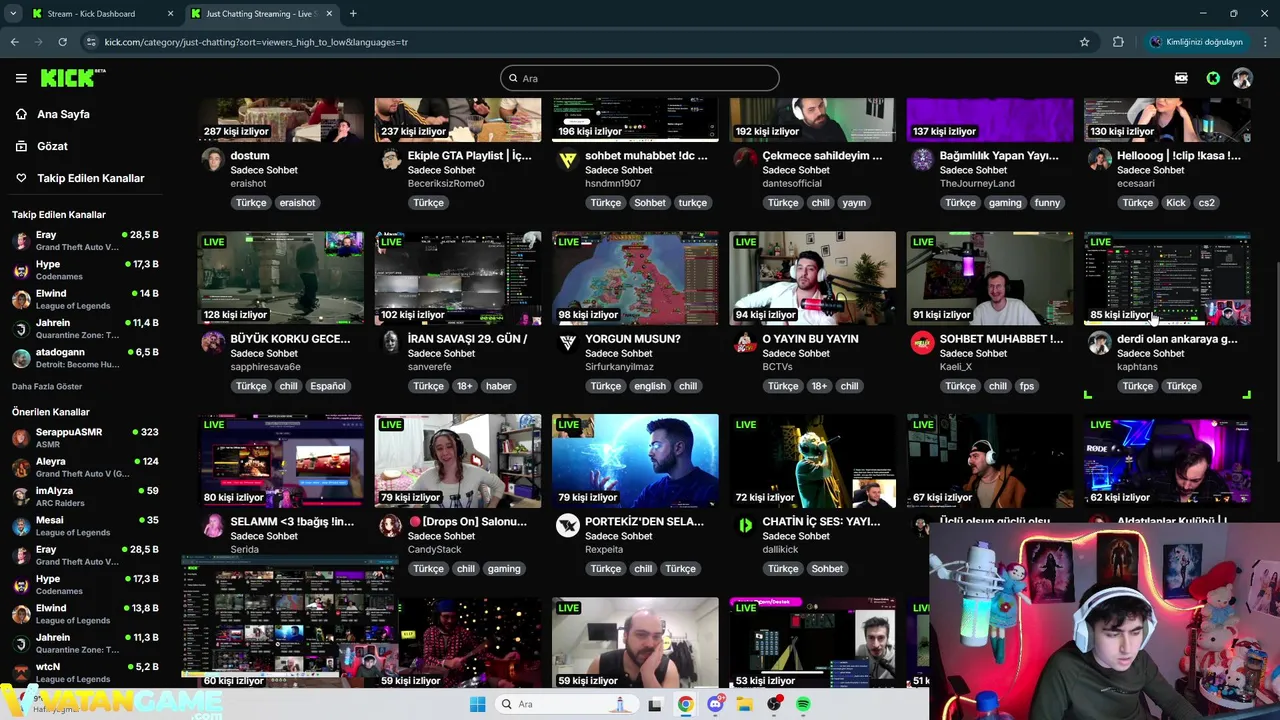Close the Just Chatting Streaming tab
Viewport: 1280px width, 720px height.
(x=329, y=14)
